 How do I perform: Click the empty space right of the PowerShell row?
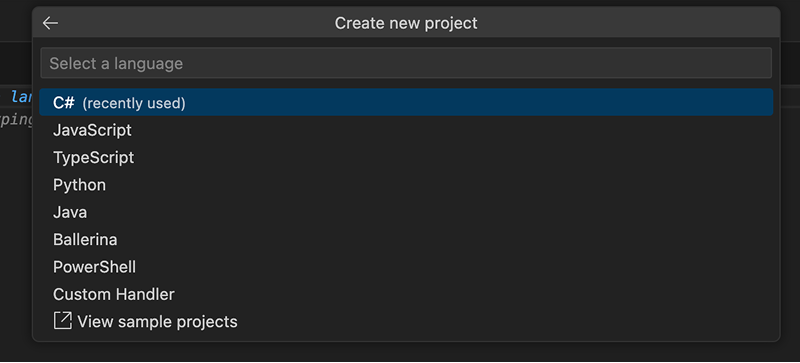tap(454, 267)
